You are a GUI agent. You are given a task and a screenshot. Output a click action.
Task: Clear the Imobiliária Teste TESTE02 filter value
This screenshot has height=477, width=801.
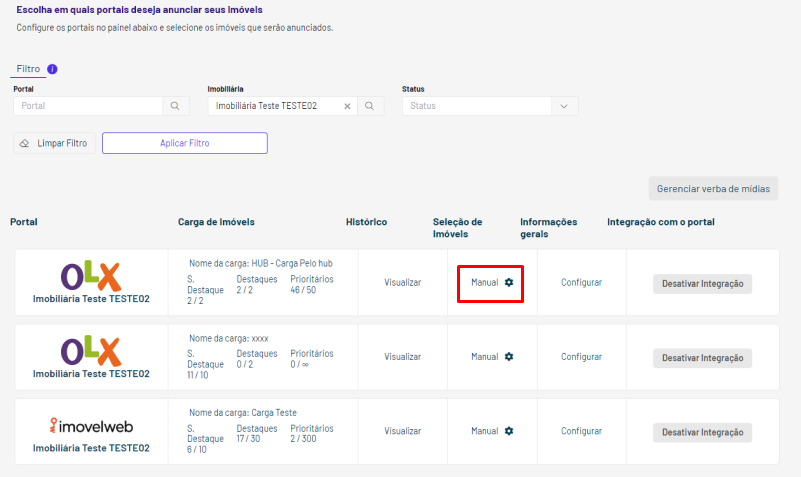[347, 106]
